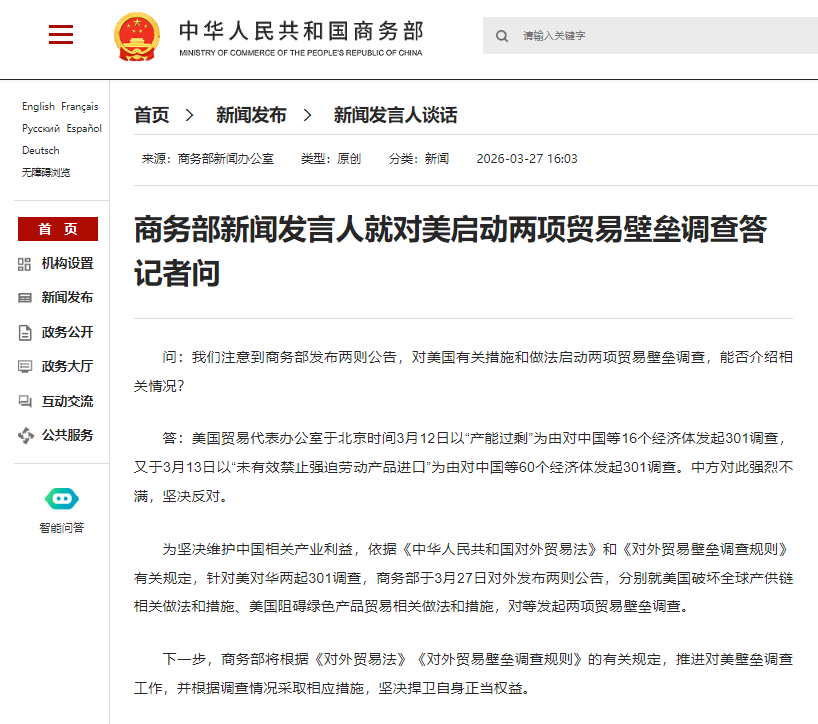Click 新闻发布 in the breadcrumb trail
This screenshot has width=818, height=724.
(x=251, y=116)
